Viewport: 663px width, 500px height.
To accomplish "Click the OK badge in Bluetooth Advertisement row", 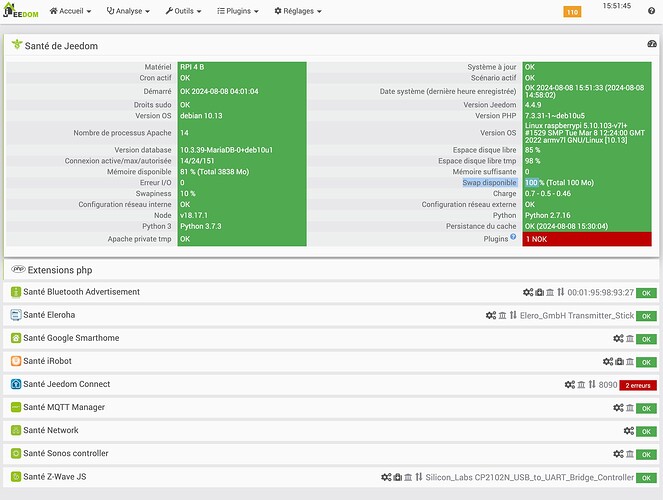I will (646, 293).
